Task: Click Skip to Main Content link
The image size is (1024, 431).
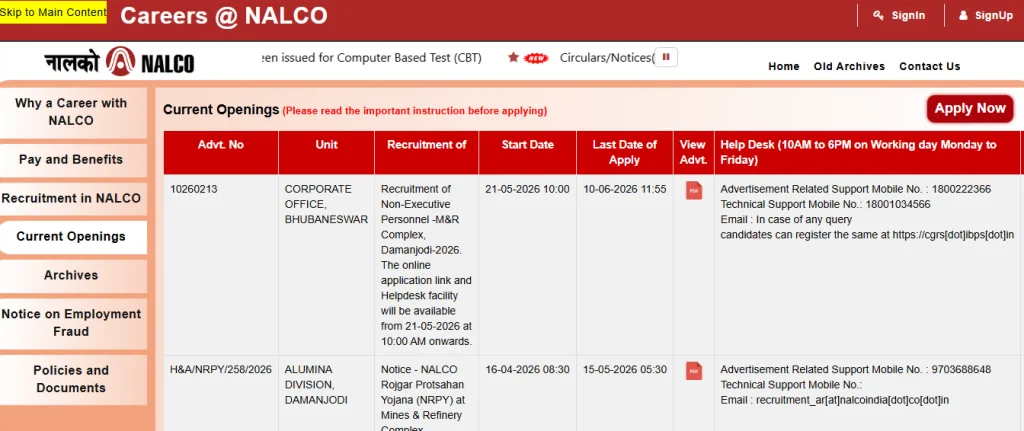Action: 53,12
